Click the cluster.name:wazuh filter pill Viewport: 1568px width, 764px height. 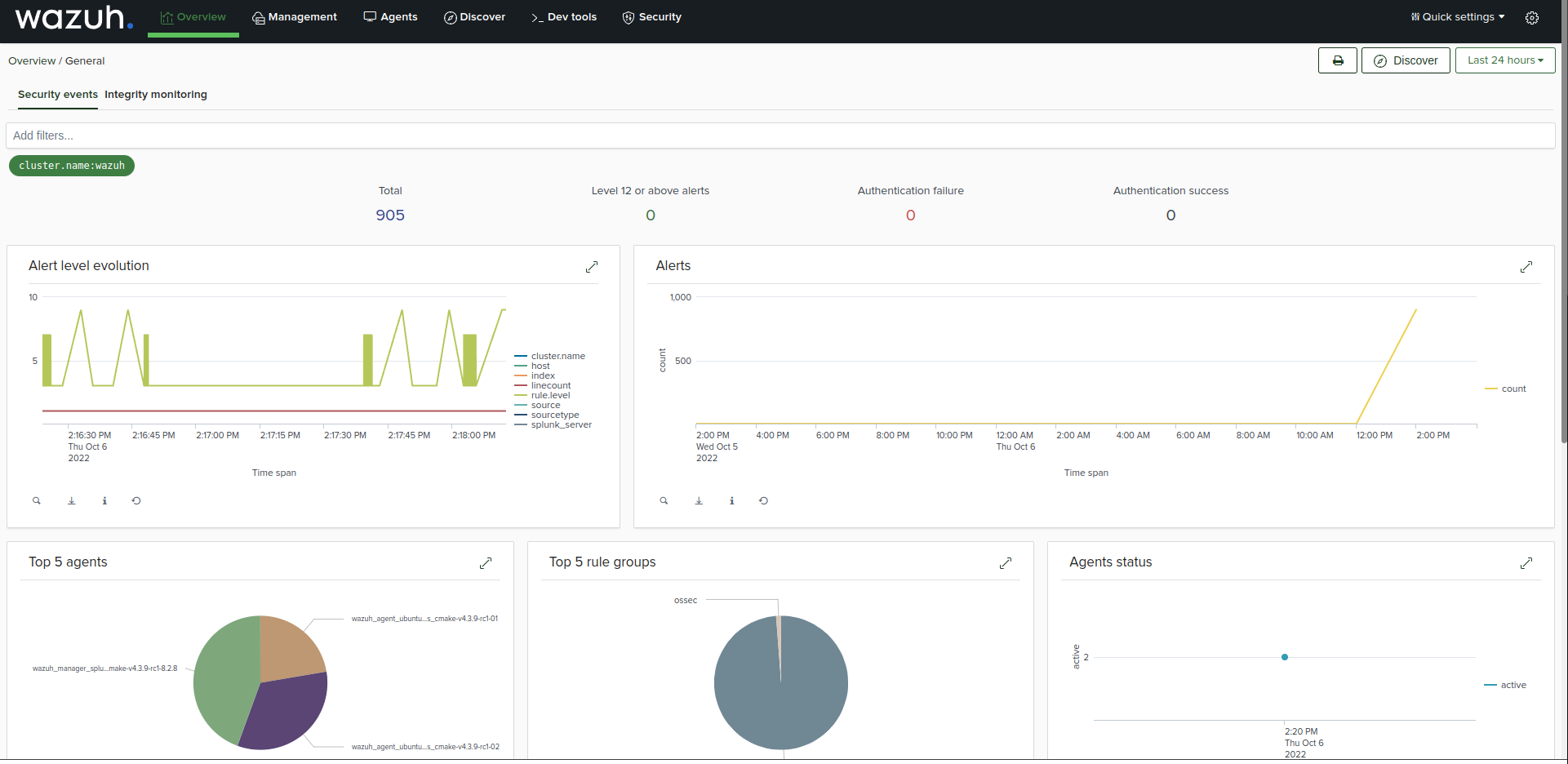72,166
